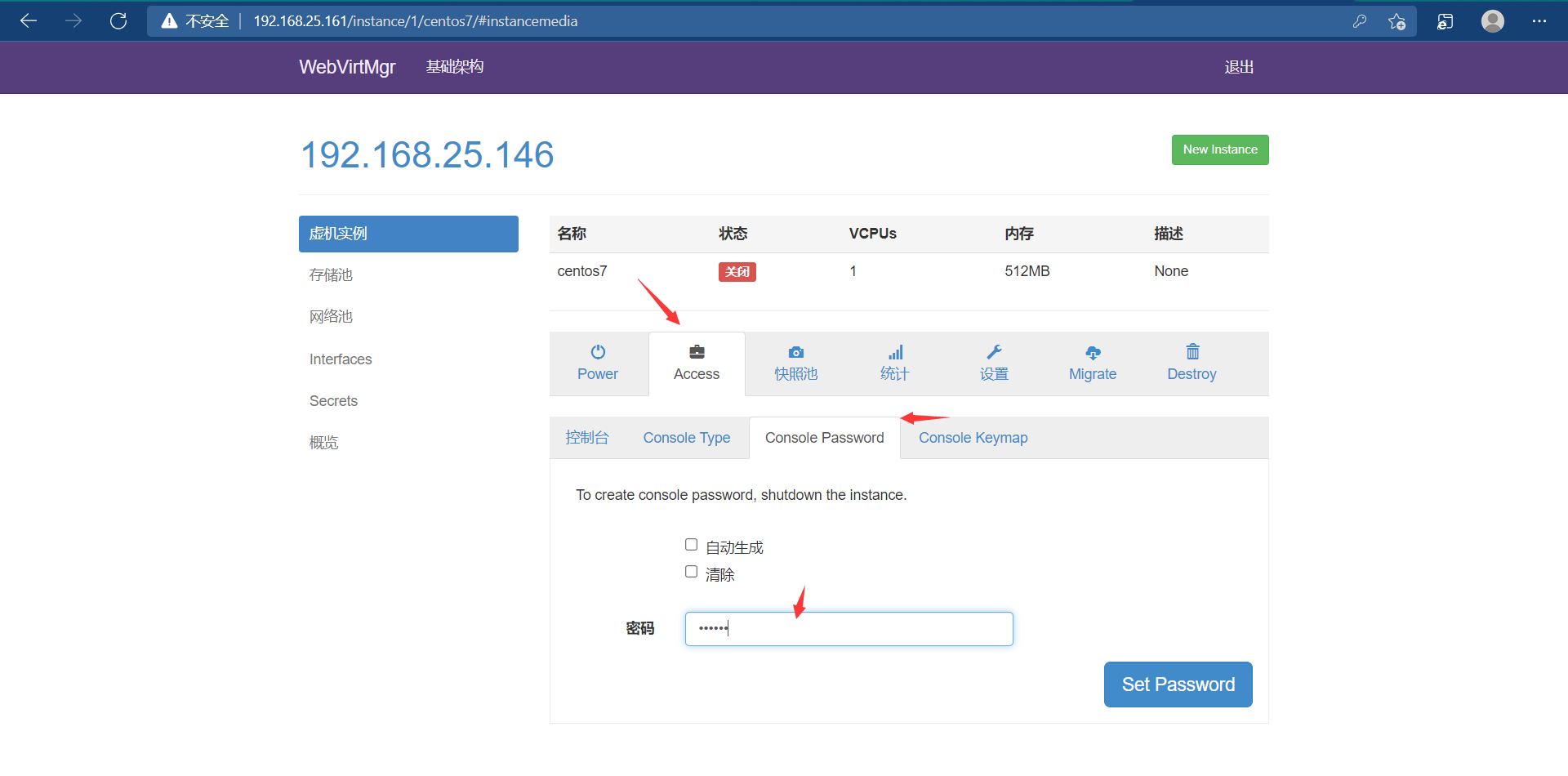Screen dimensions: 1568x776
Task: Open 存储池 in the sidebar
Action: [331, 275]
